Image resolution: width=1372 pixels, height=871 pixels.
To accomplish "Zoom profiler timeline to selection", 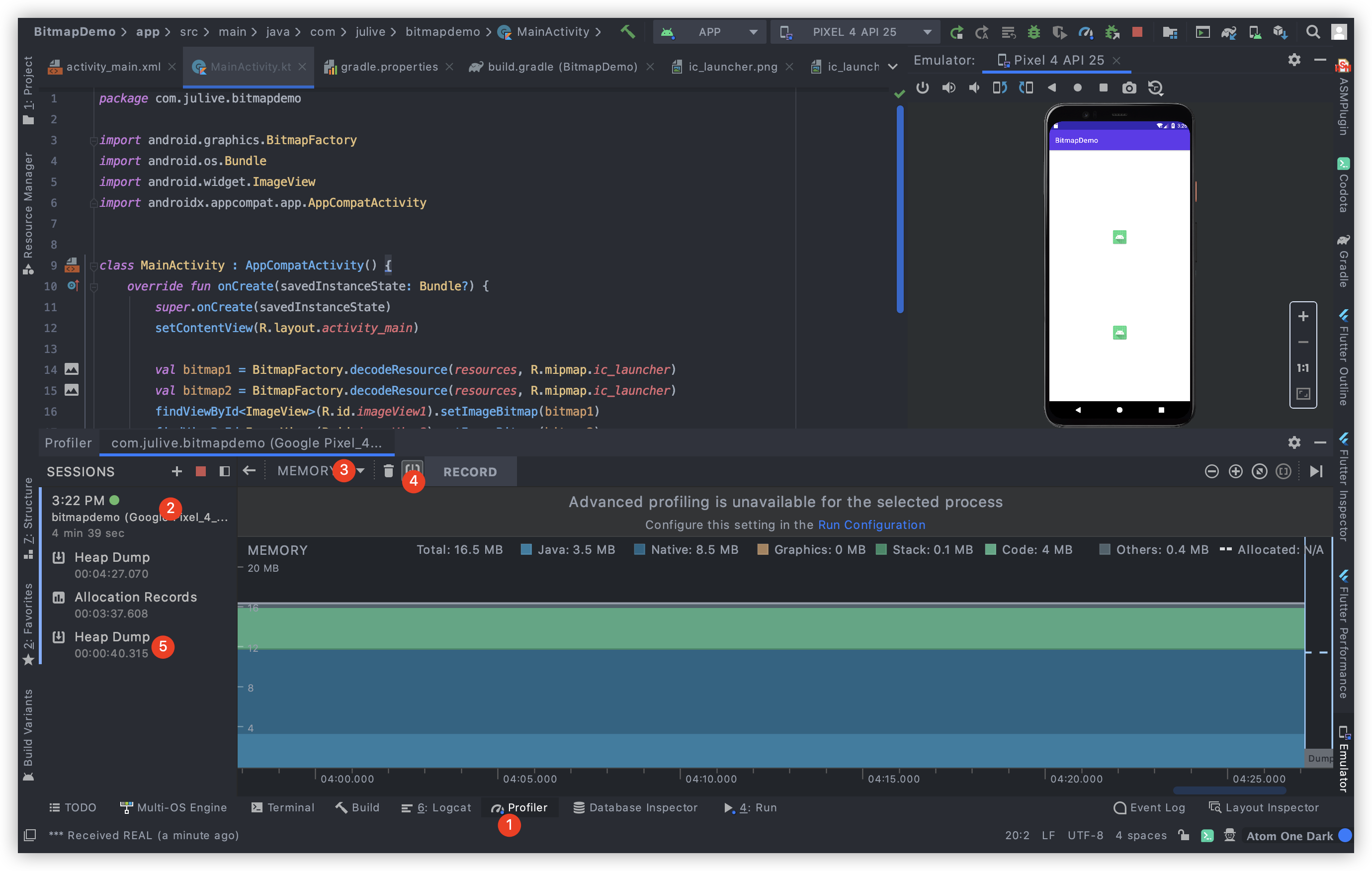I will [1283, 471].
